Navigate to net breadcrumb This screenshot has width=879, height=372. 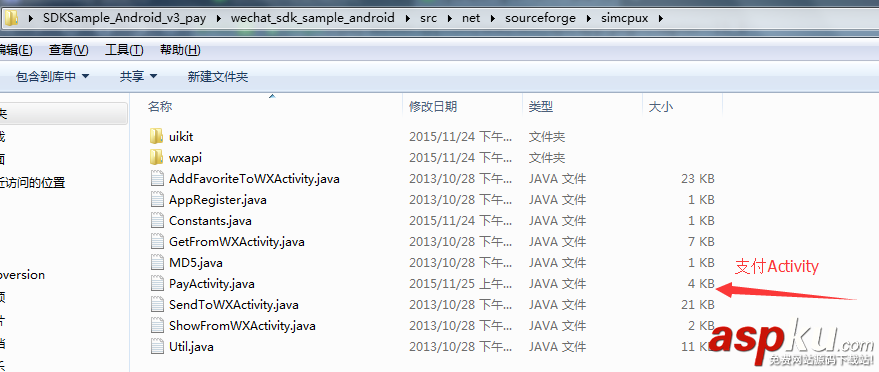[x=471, y=18]
